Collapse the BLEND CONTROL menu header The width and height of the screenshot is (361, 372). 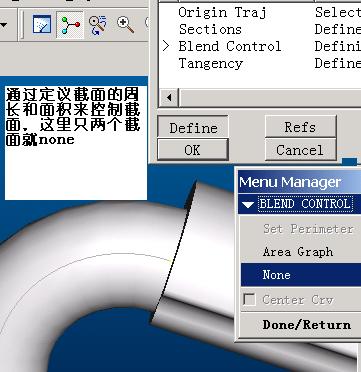[299, 204]
